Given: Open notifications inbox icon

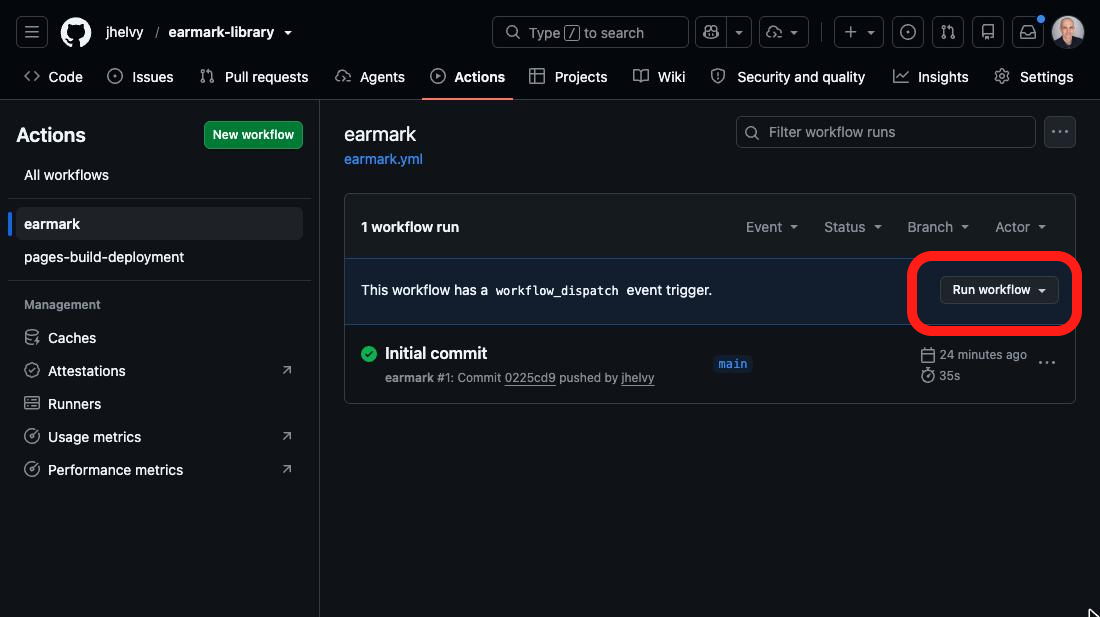Looking at the screenshot, I should [x=1028, y=32].
